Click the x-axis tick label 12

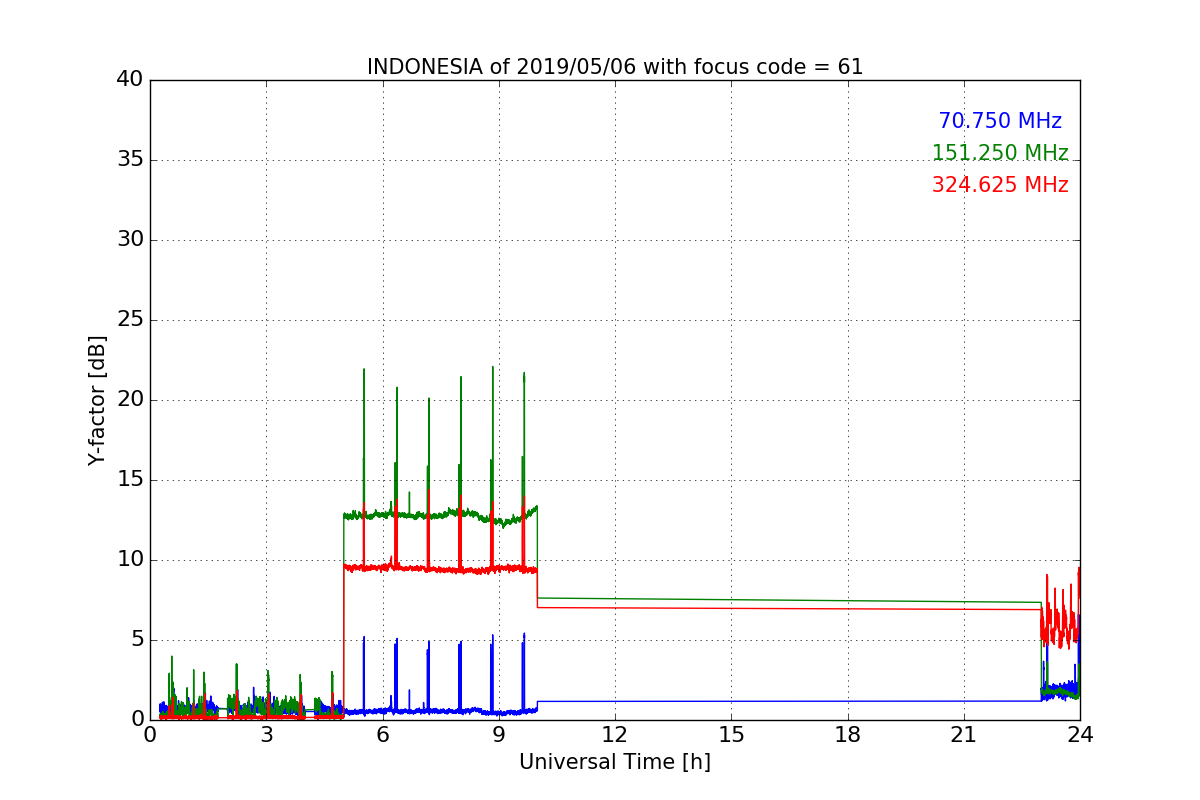coord(615,735)
